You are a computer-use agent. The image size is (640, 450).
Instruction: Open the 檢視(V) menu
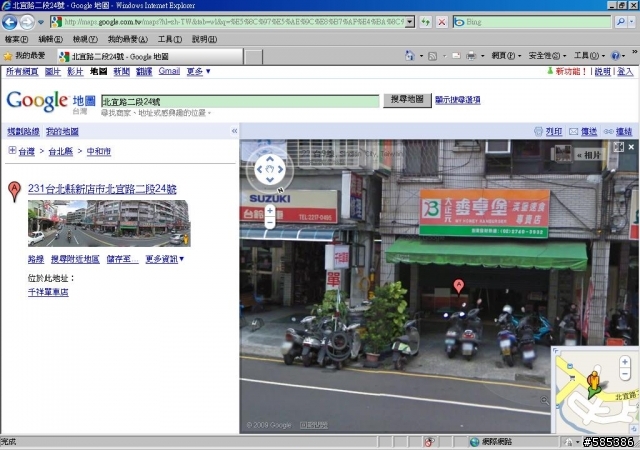(85, 39)
